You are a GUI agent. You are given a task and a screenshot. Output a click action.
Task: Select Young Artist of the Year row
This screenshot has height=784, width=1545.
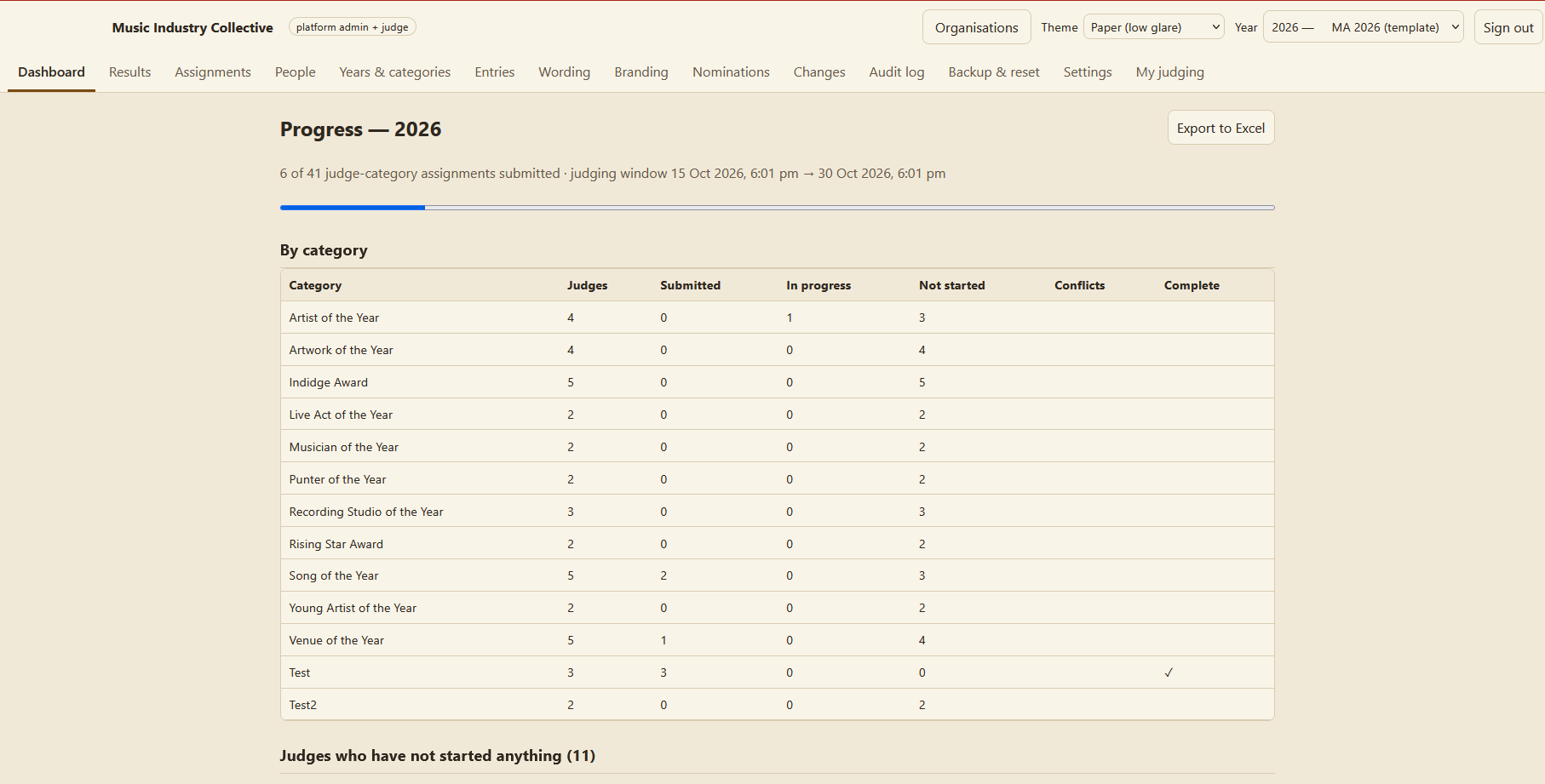click(777, 608)
